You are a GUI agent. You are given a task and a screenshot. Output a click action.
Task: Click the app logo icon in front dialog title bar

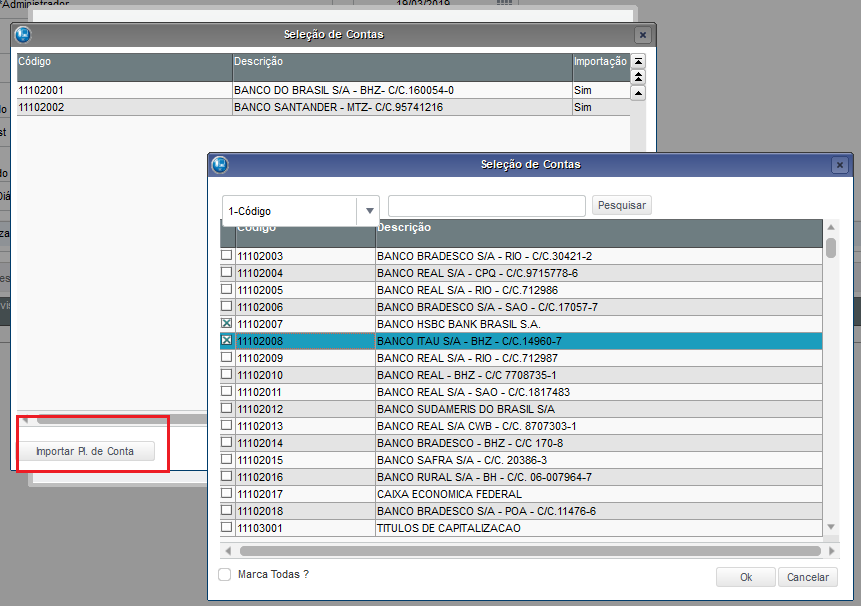coord(220,165)
